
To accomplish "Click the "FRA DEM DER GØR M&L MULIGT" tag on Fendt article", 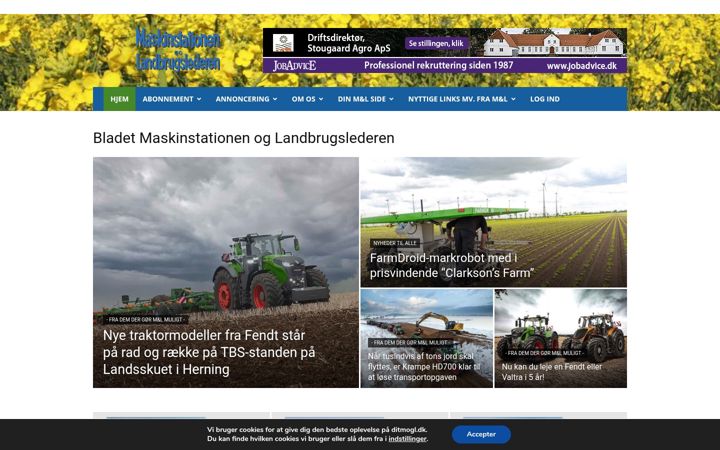I will (x=146, y=320).
